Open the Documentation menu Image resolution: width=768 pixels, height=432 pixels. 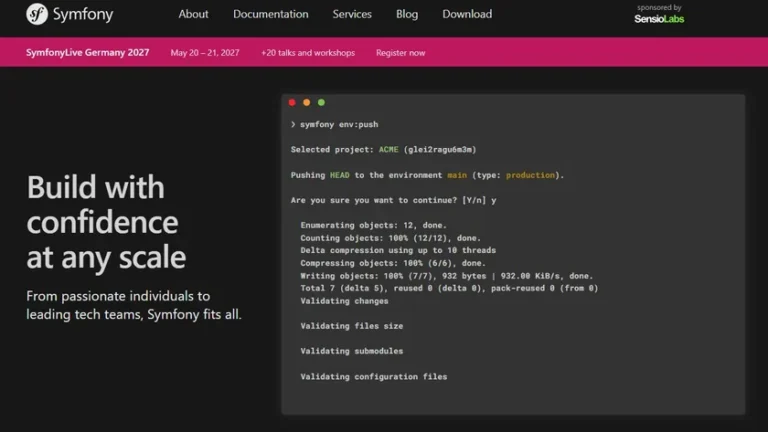(x=270, y=14)
